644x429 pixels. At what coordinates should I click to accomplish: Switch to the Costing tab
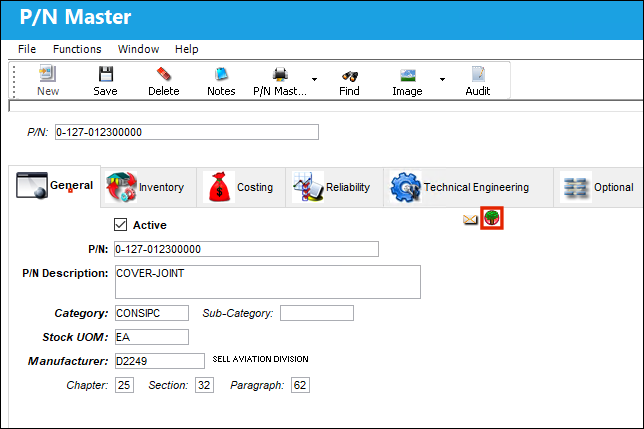point(241,187)
